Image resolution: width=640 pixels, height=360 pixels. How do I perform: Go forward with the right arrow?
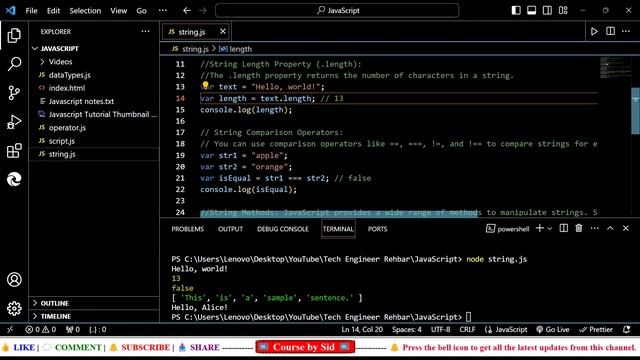point(203,11)
